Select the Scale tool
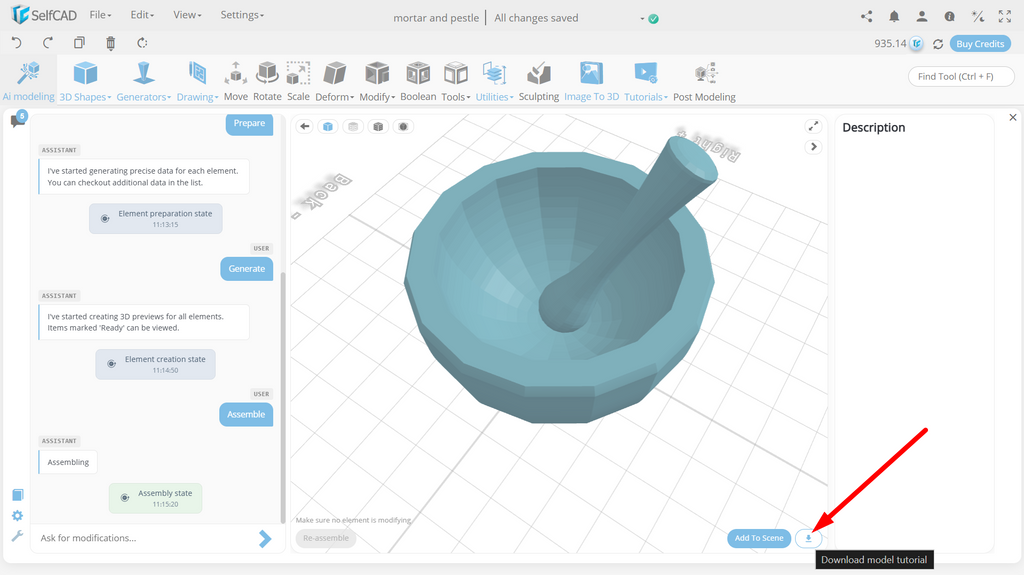This screenshot has width=1024, height=575. (x=298, y=81)
